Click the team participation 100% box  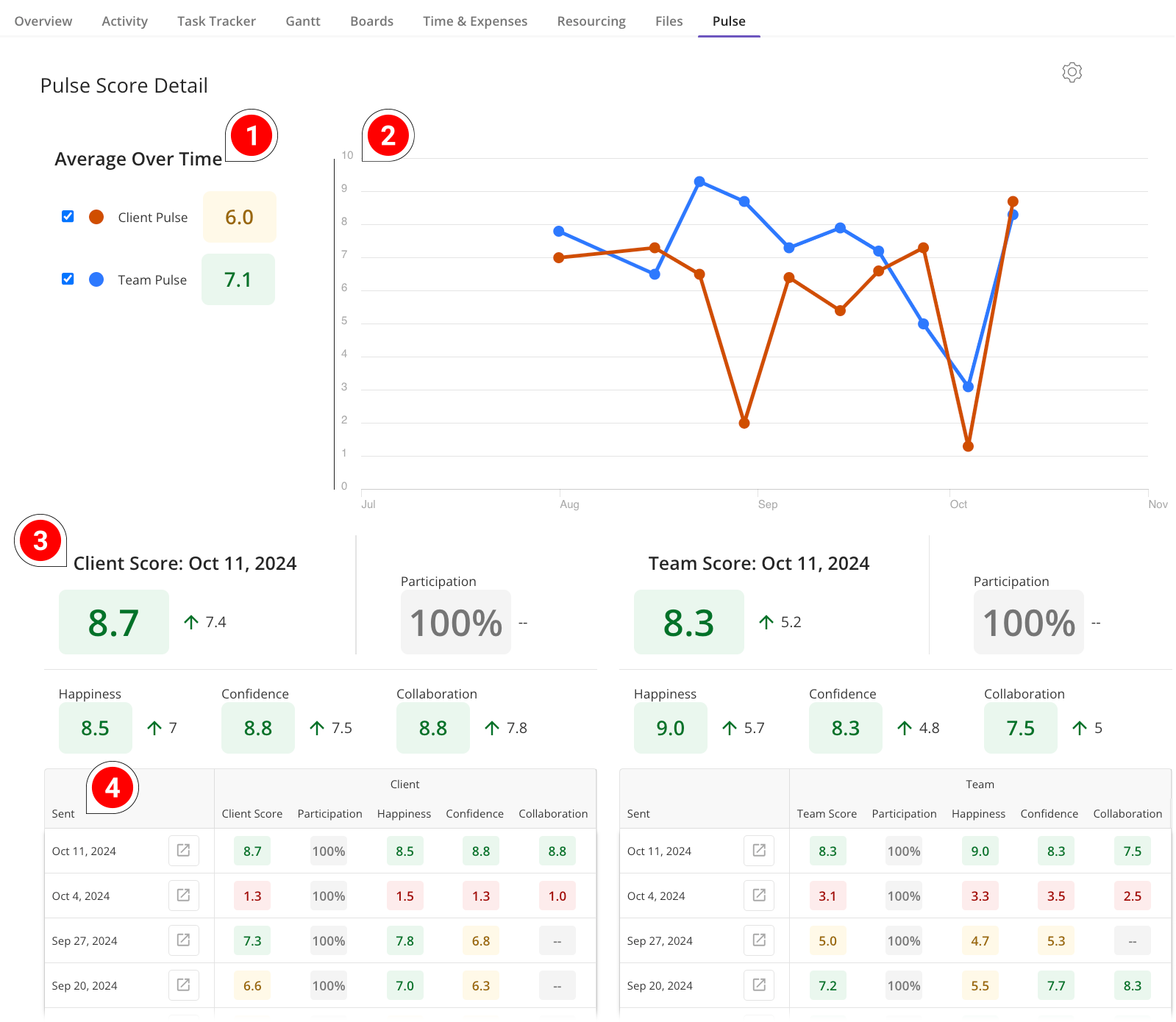(1029, 622)
